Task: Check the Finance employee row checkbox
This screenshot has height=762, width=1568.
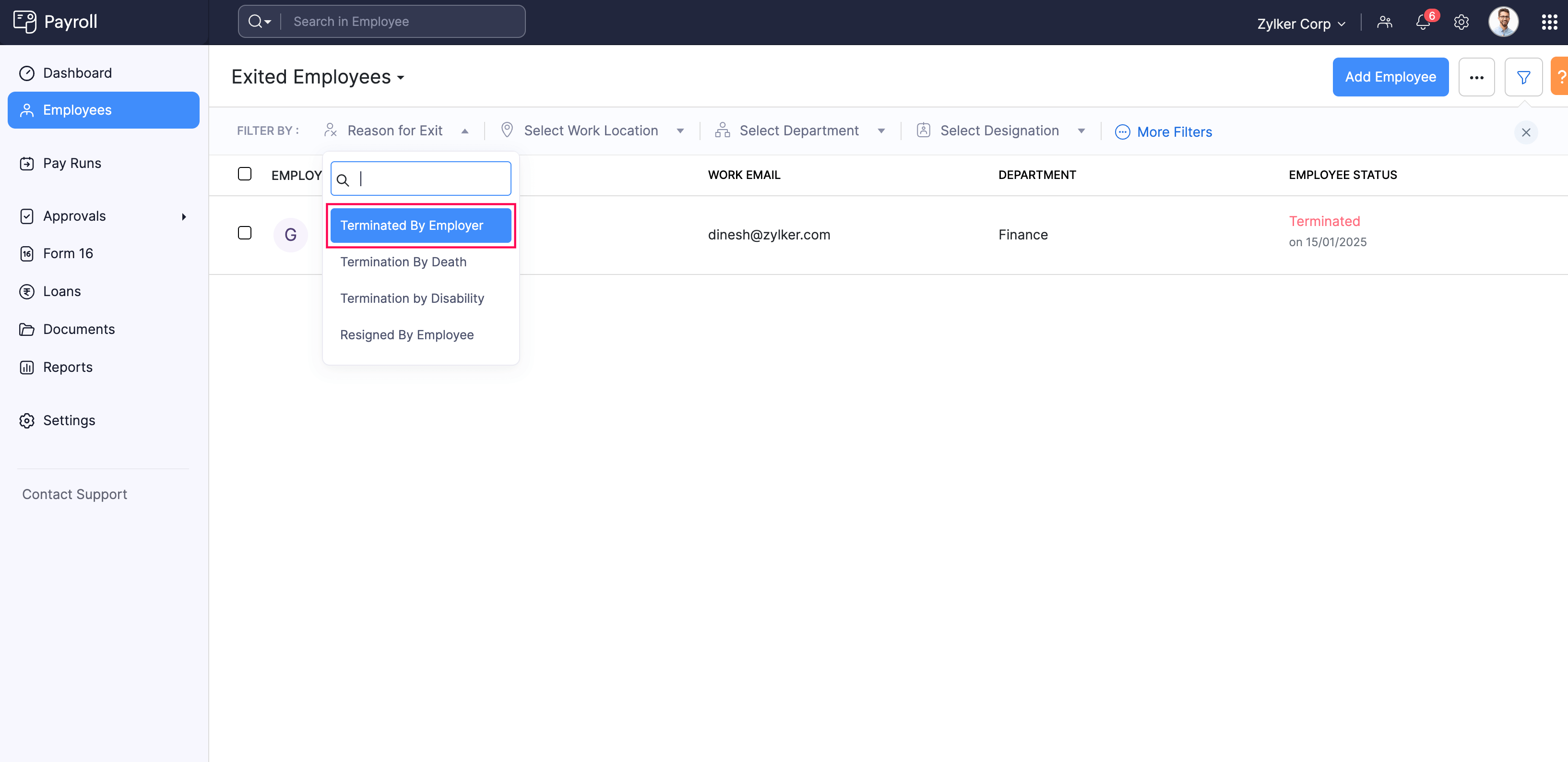Action: (x=245, y=233)
